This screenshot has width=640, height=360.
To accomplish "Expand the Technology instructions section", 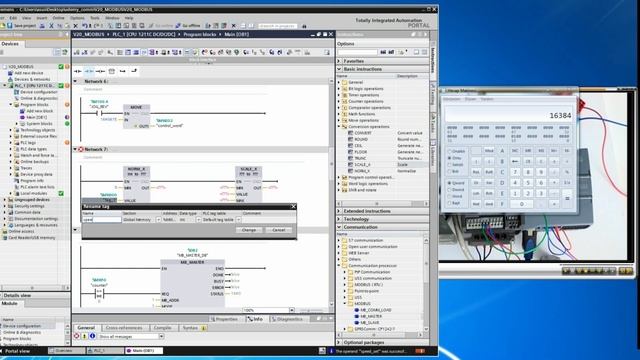I will [x=339, y=219].
